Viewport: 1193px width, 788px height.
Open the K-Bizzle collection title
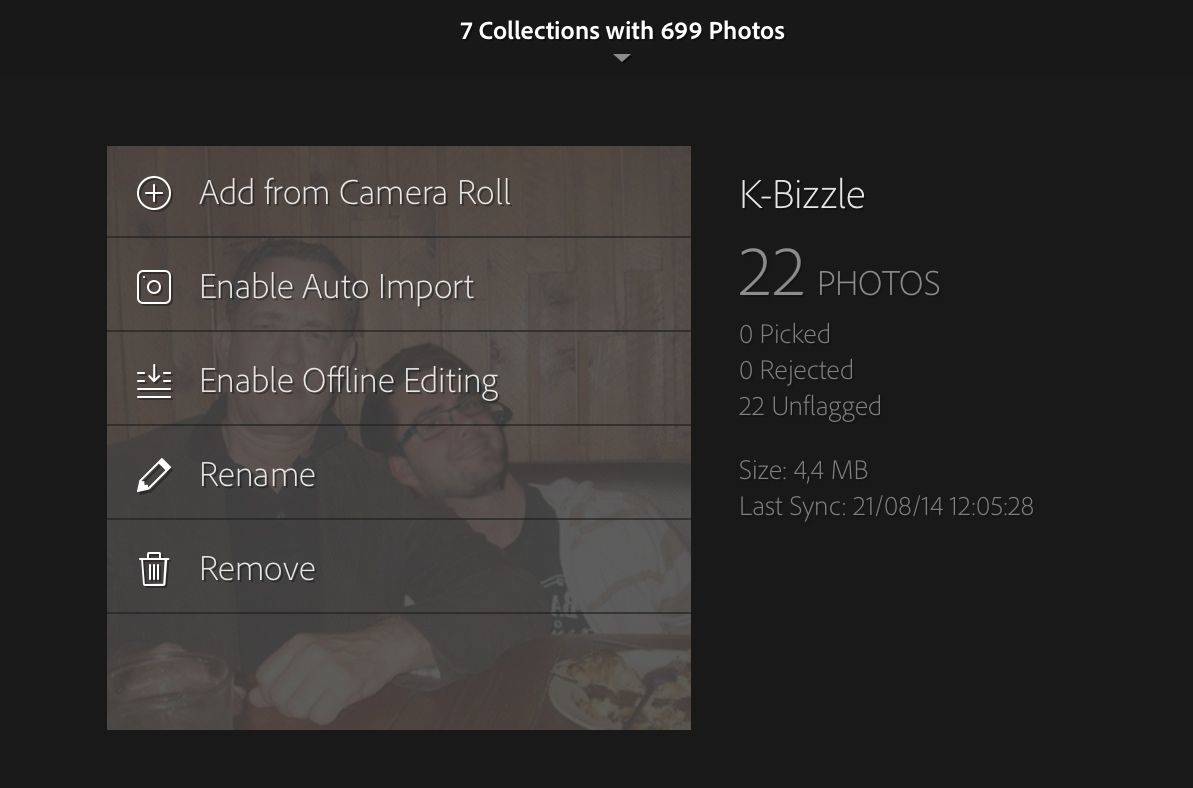[x=802, y=194]
